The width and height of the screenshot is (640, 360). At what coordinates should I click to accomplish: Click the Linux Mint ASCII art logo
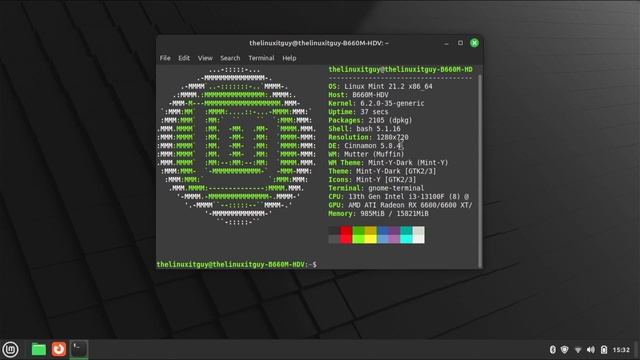(236, 146)
